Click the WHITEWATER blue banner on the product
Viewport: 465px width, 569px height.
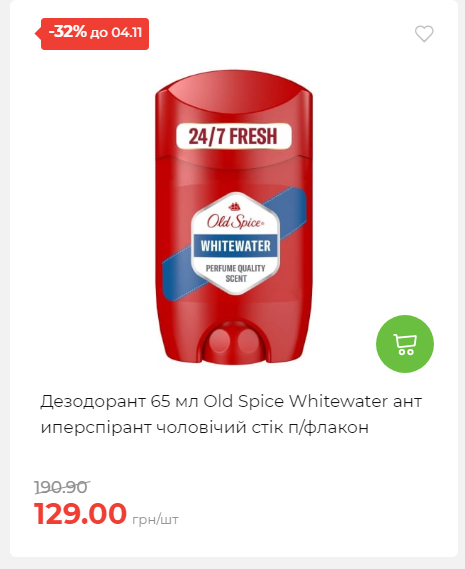coord(236,246)
